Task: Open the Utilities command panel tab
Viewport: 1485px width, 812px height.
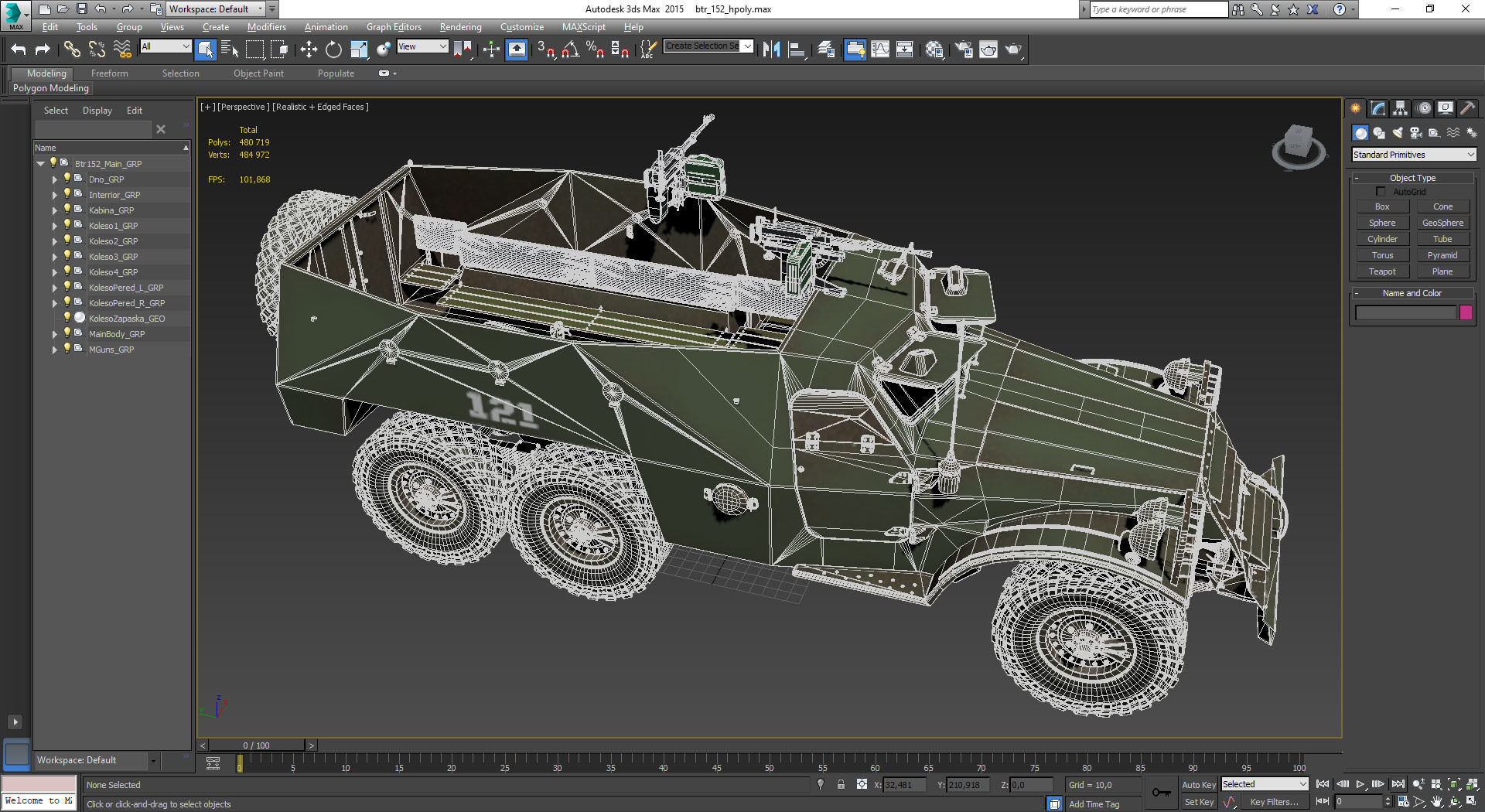Action: coord(1468,108)
